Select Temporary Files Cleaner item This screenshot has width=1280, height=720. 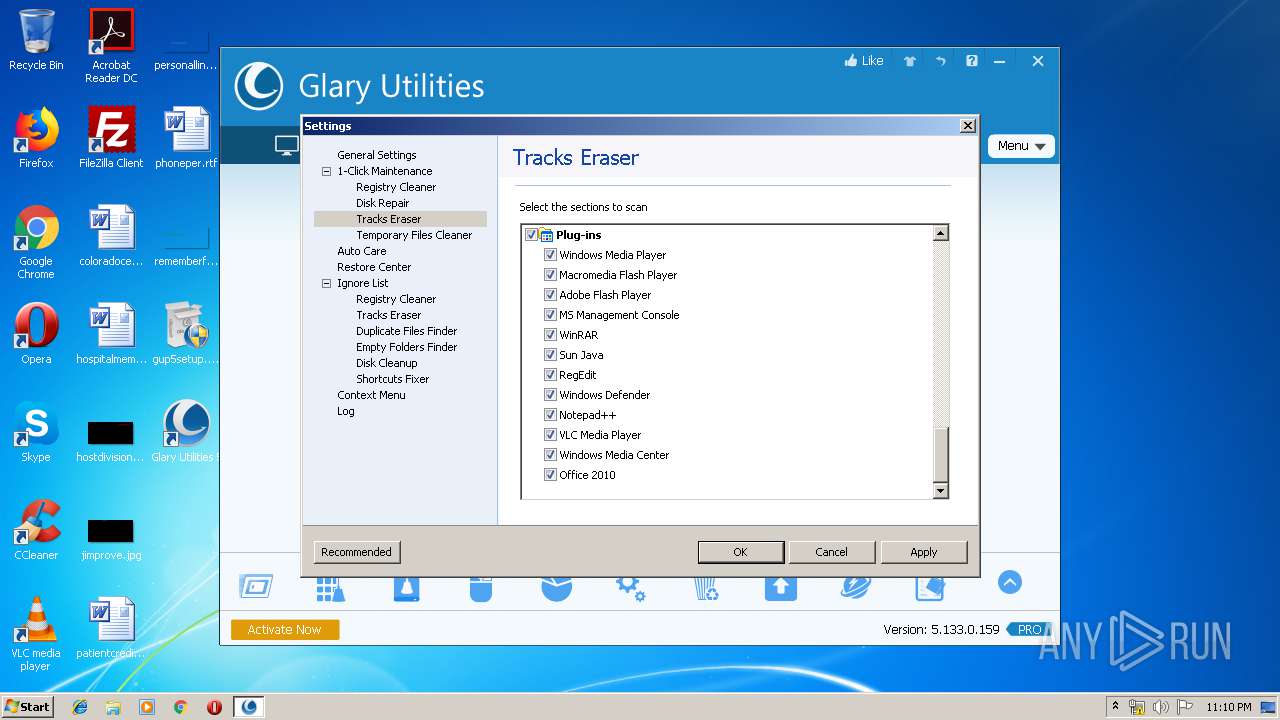click(414, 235)
